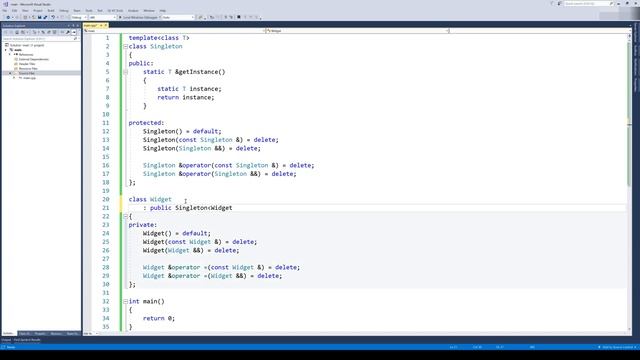This screenshot has height=360, width=640.
Task: Toggle Auto Hide pin on Solution Explorer
Action: [x=73, y=25]
